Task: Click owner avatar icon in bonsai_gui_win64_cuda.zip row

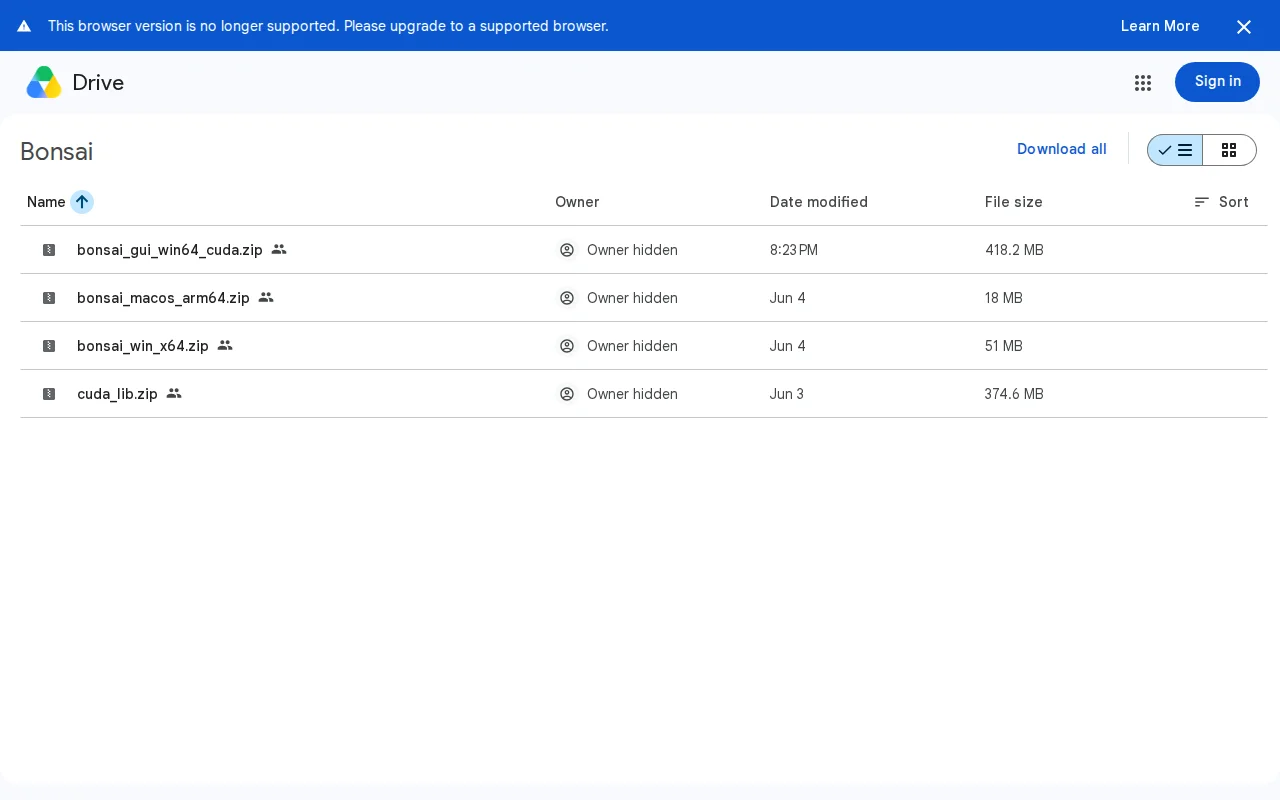Action: (567, 250)
